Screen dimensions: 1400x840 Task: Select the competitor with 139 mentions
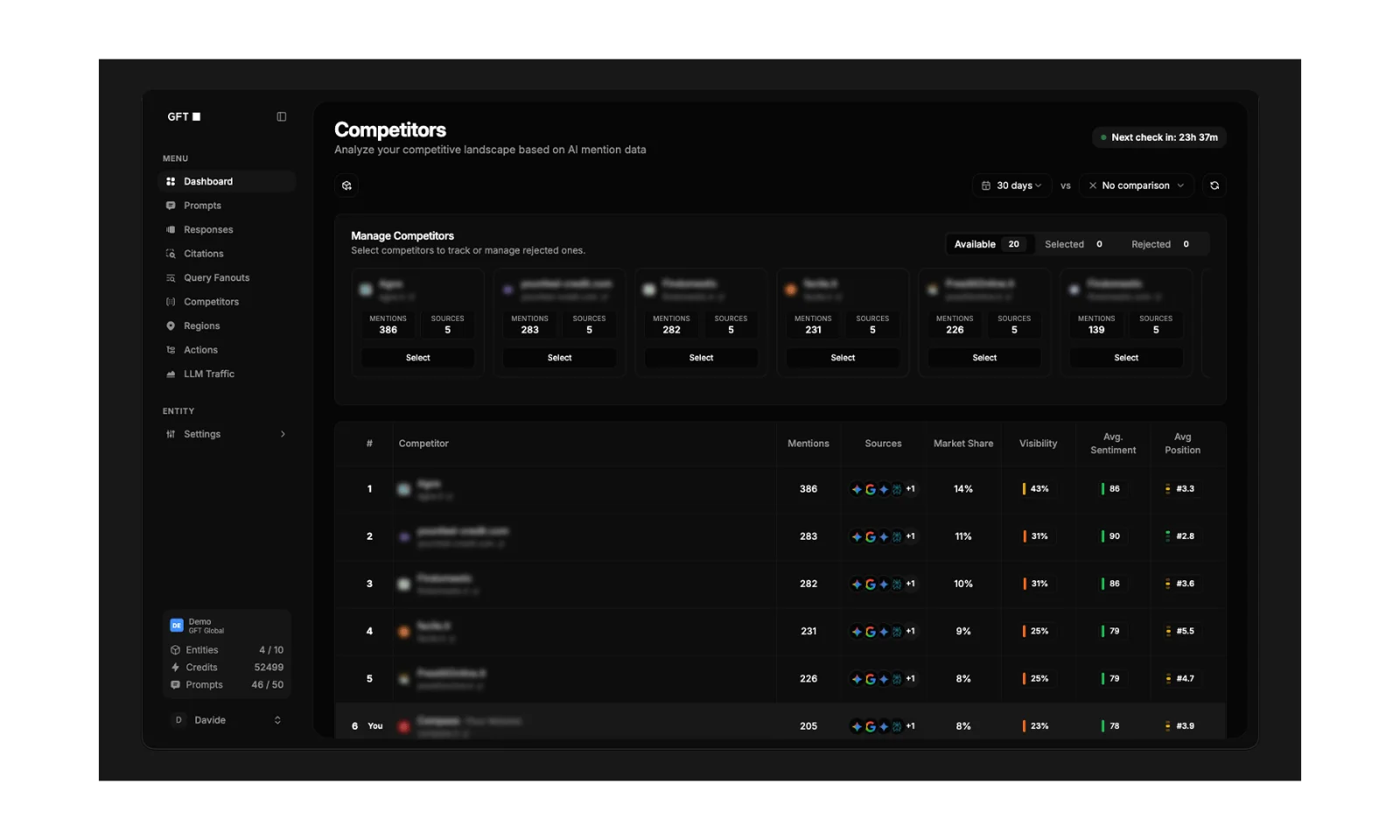(1127, 358)
